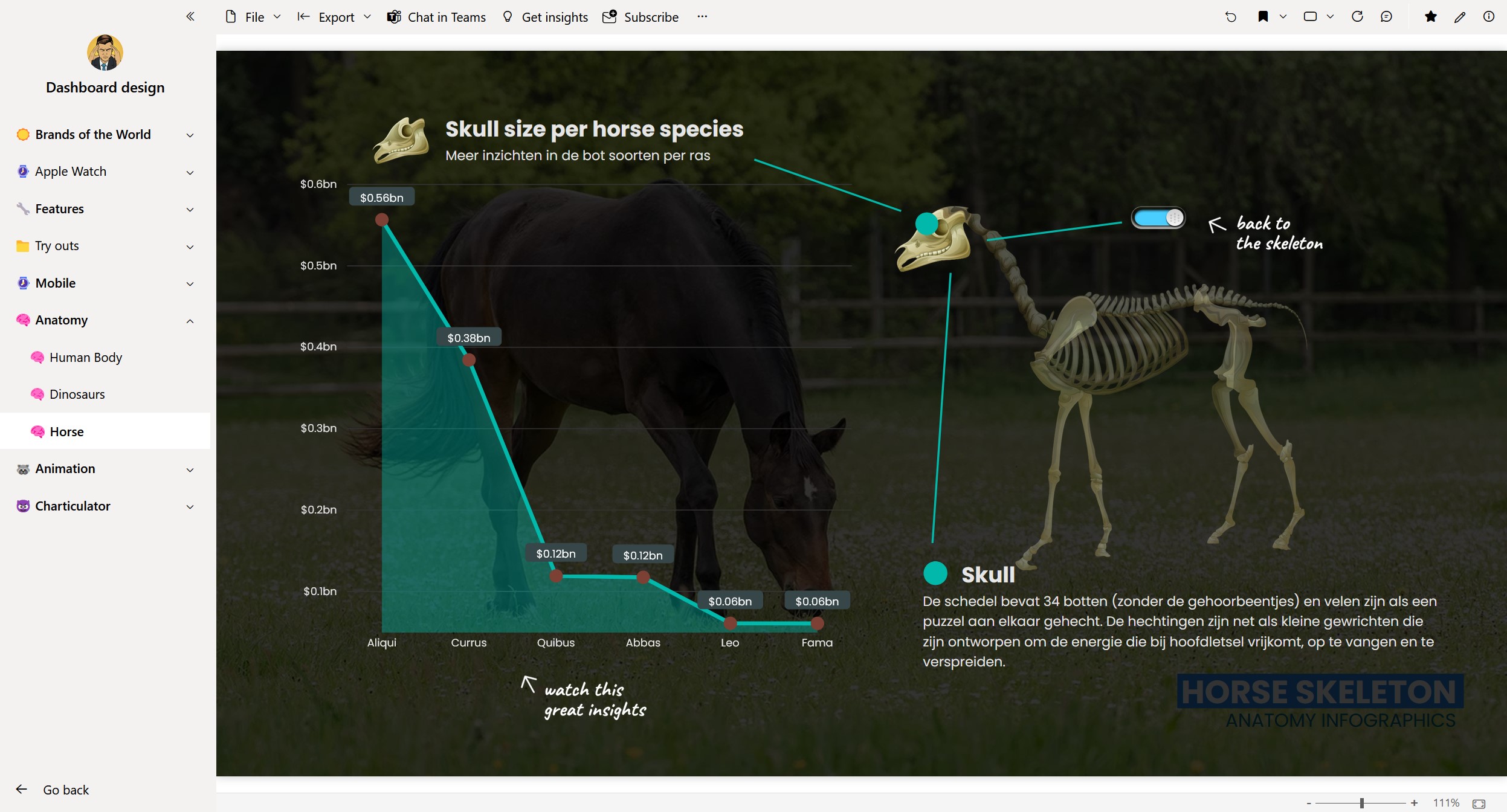The width and height of the screenshot is (1507, 812).
Task: Click Chat in Teams
Action: click(436, 17)
